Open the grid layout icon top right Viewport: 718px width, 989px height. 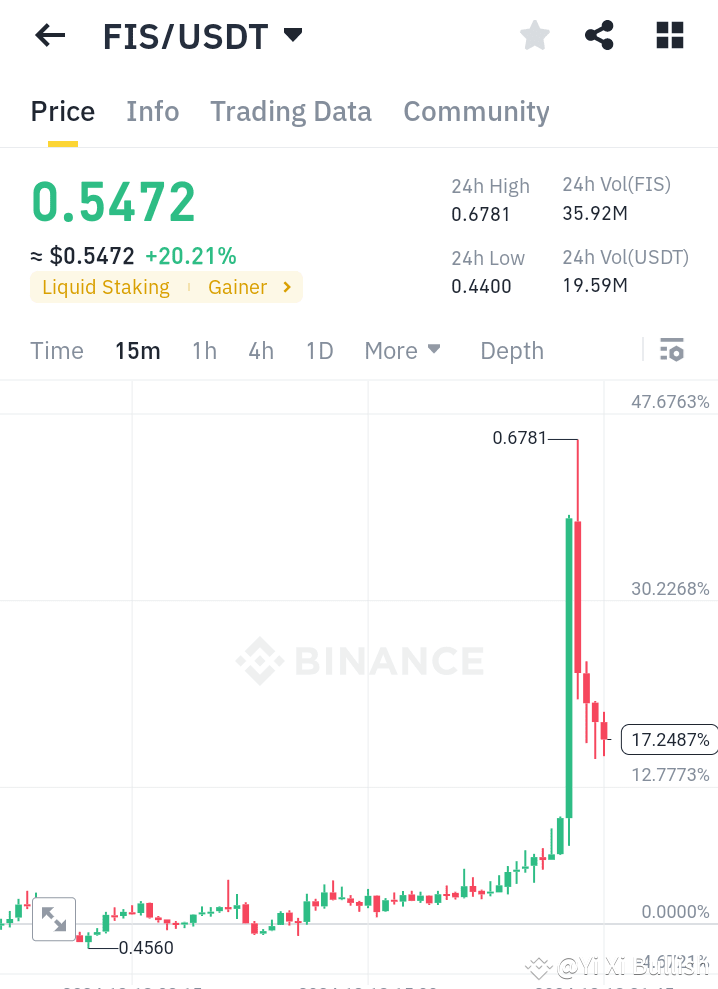coord(668,35)
